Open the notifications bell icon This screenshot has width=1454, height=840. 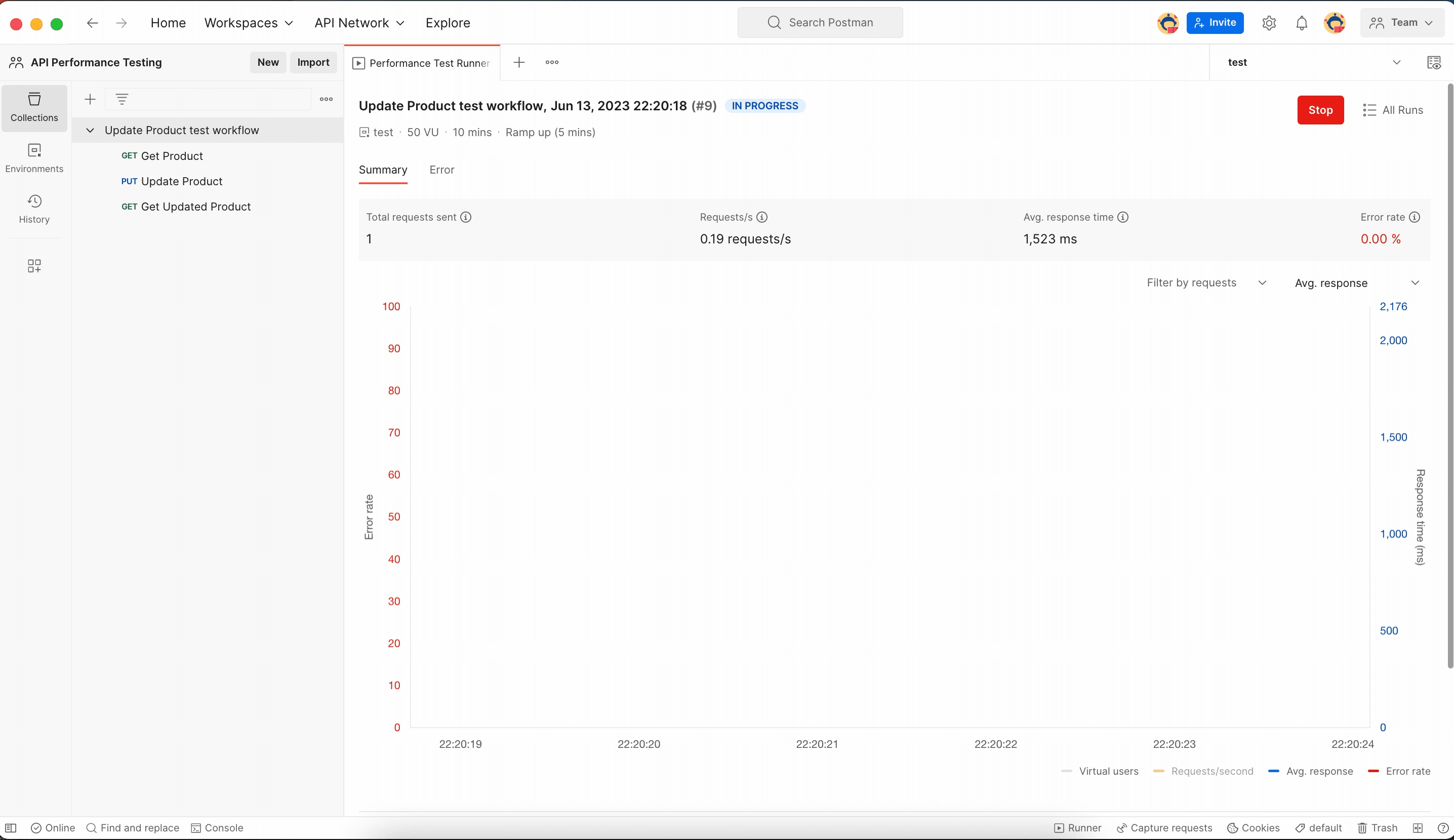[x=1302, y=23]
